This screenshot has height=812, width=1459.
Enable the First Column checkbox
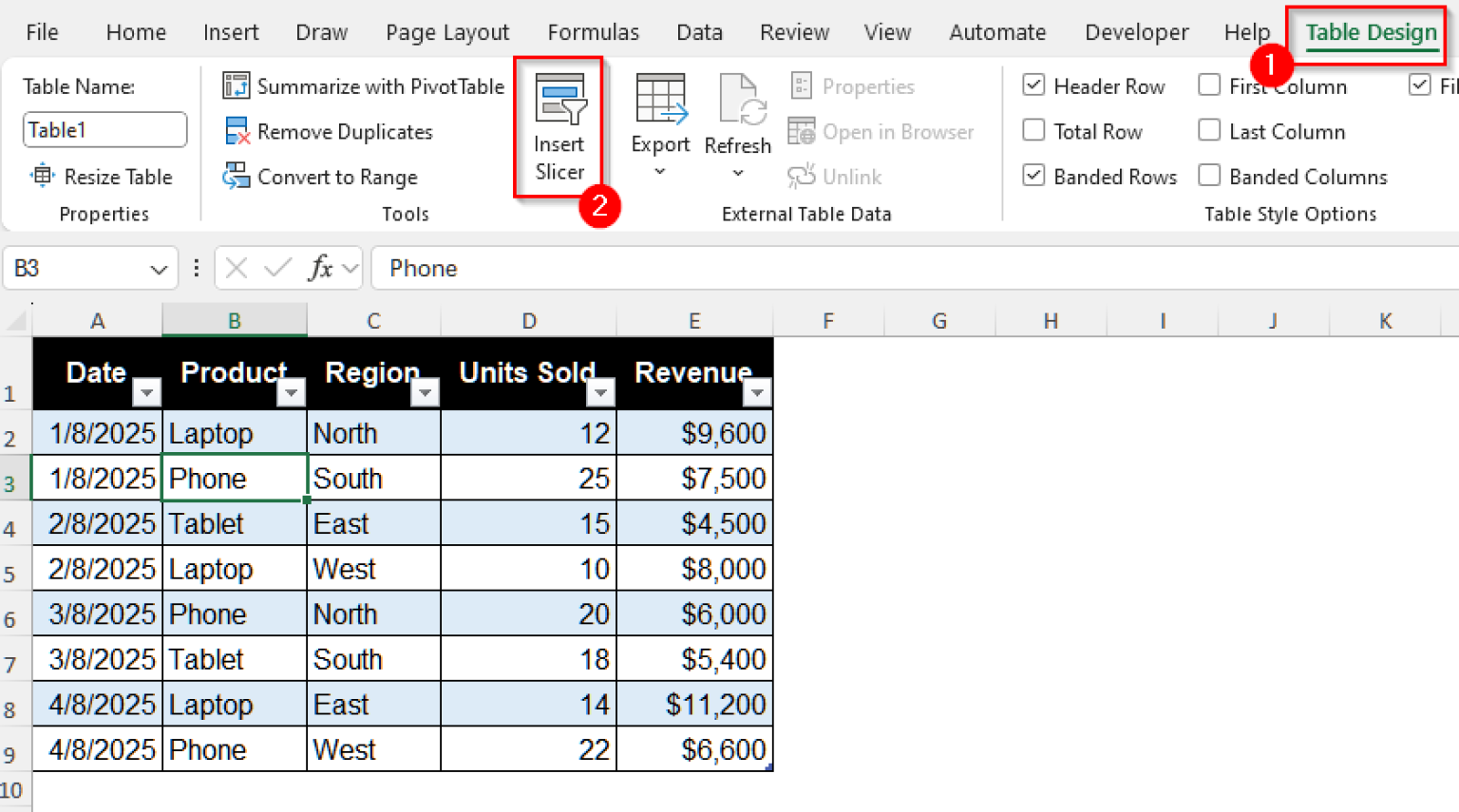point(1209,86)
